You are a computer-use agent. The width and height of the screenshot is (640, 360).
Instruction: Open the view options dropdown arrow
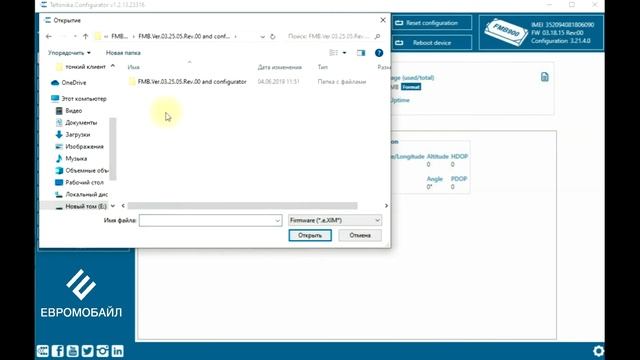pos(344,53)
